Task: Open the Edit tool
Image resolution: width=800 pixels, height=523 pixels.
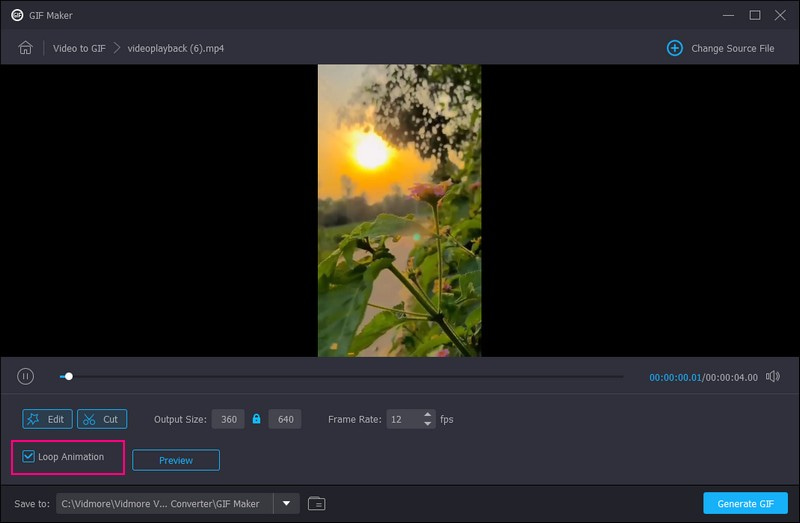Action: click(47, 419)
